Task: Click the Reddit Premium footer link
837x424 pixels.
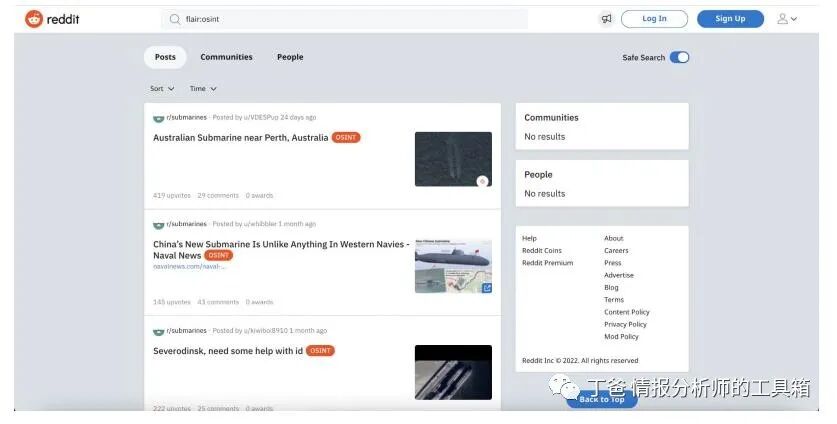Action: 548,263
